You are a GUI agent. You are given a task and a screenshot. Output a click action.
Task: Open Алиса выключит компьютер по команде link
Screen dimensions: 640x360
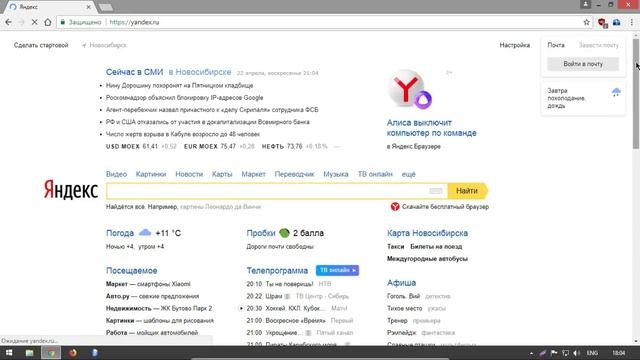click(431, 128)
